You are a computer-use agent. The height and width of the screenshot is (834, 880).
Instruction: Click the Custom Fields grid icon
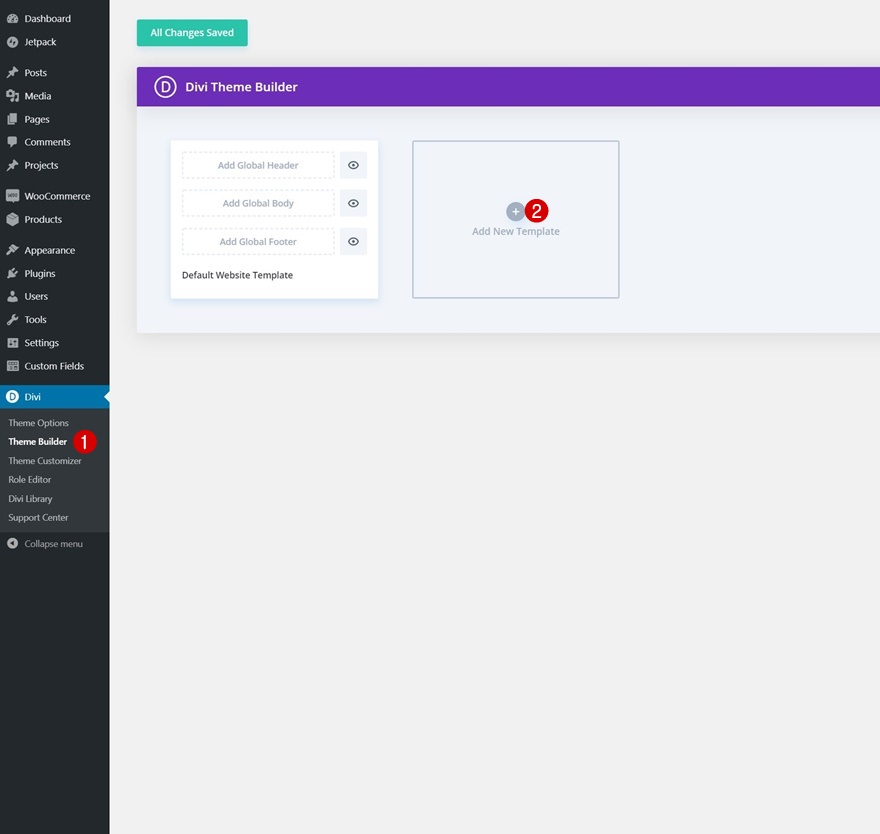coord(12,366)
